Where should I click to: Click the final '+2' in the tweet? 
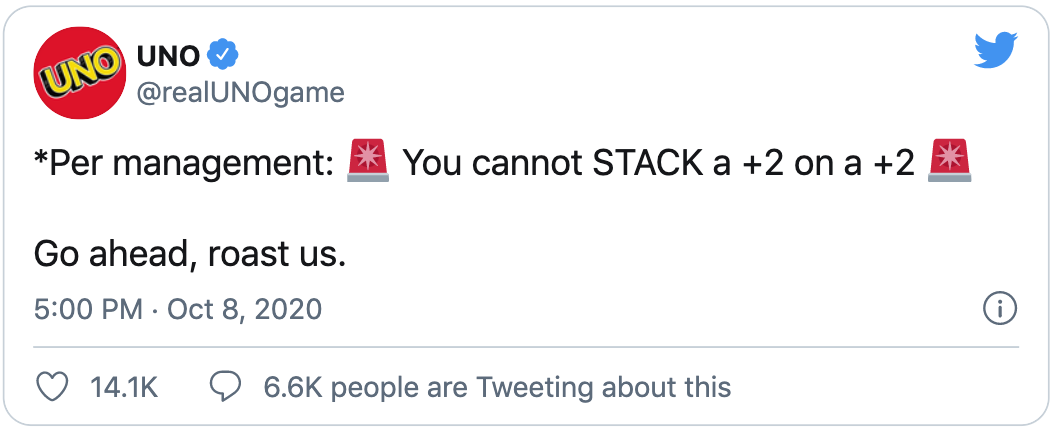click(x=893, y=163)
